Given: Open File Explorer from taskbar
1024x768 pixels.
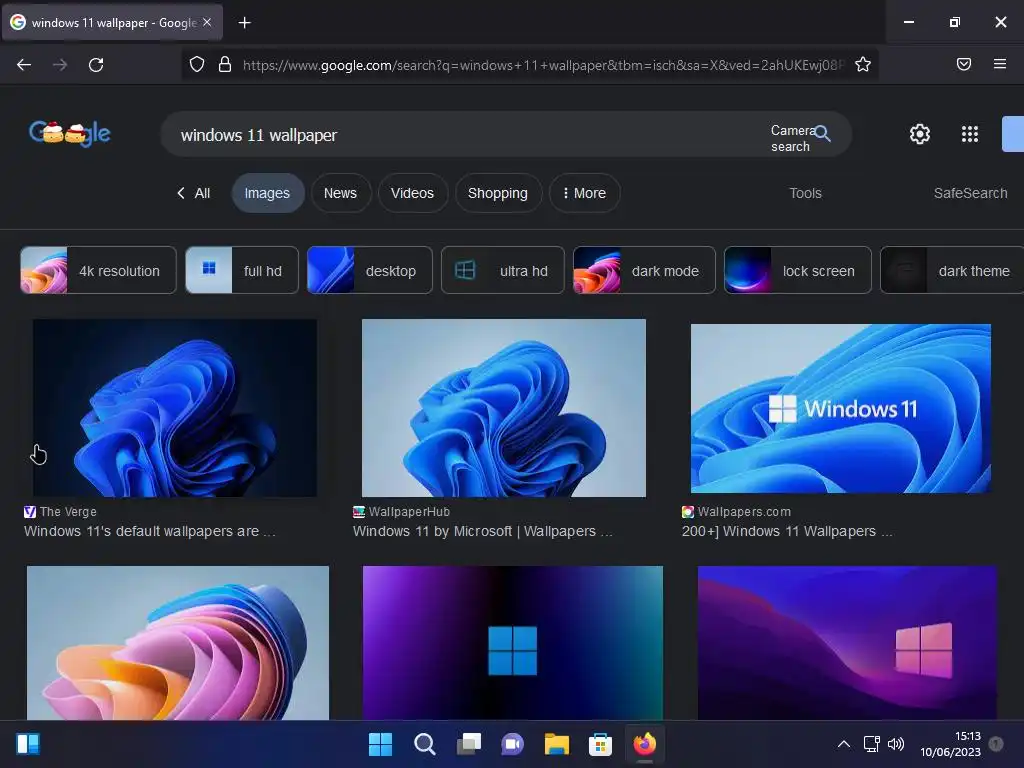Looking at the screenshot, I should click(x=556, y=744).
